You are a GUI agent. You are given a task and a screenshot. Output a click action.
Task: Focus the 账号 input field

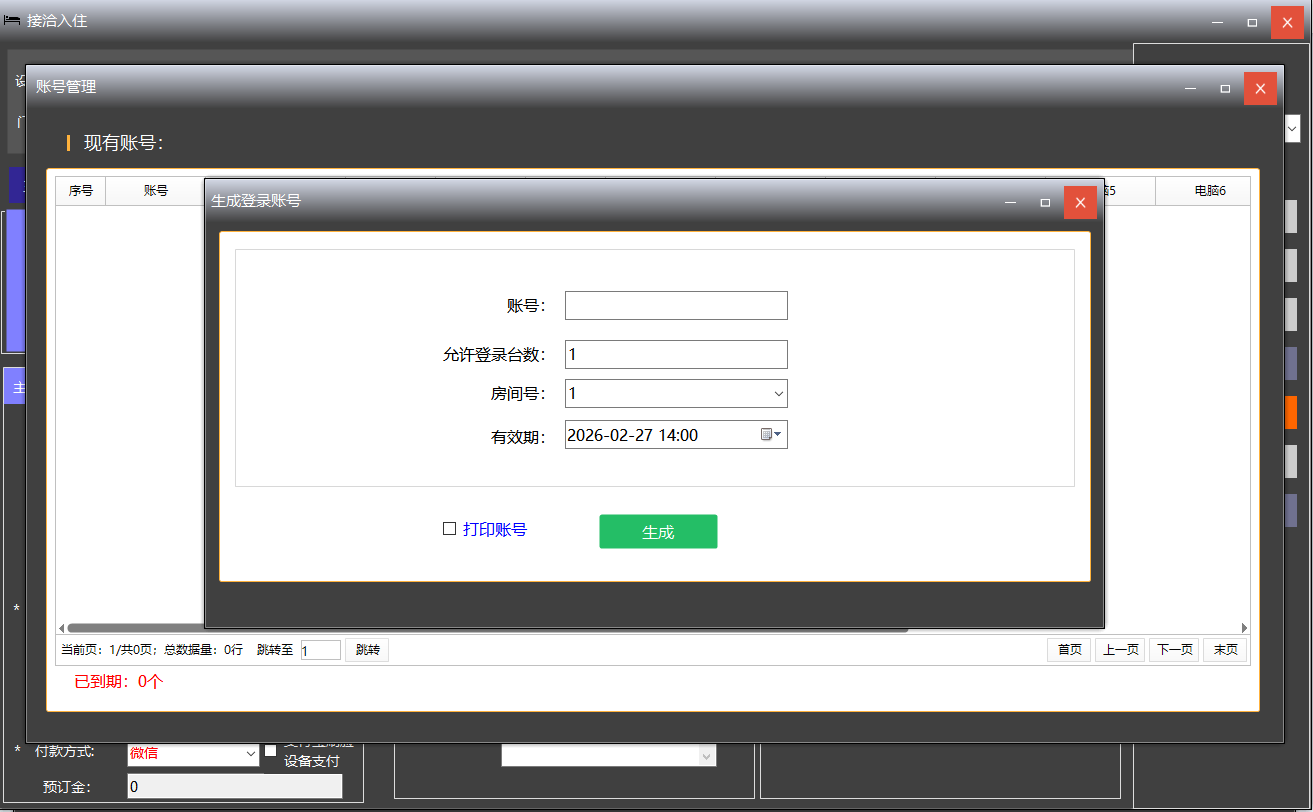pos(676,306)
